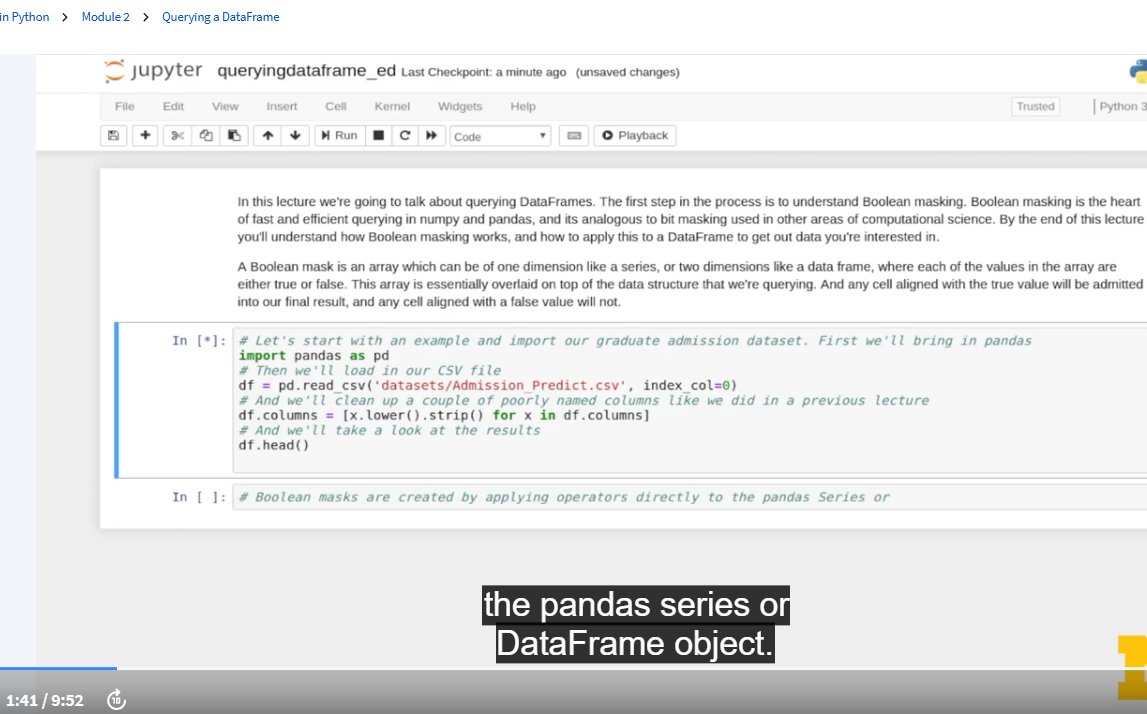Image resolution: width=1147 pixels, height=714 pixels.
Task: Save notebook with the floppy disk icon
Action: click(x=113, y=135)
